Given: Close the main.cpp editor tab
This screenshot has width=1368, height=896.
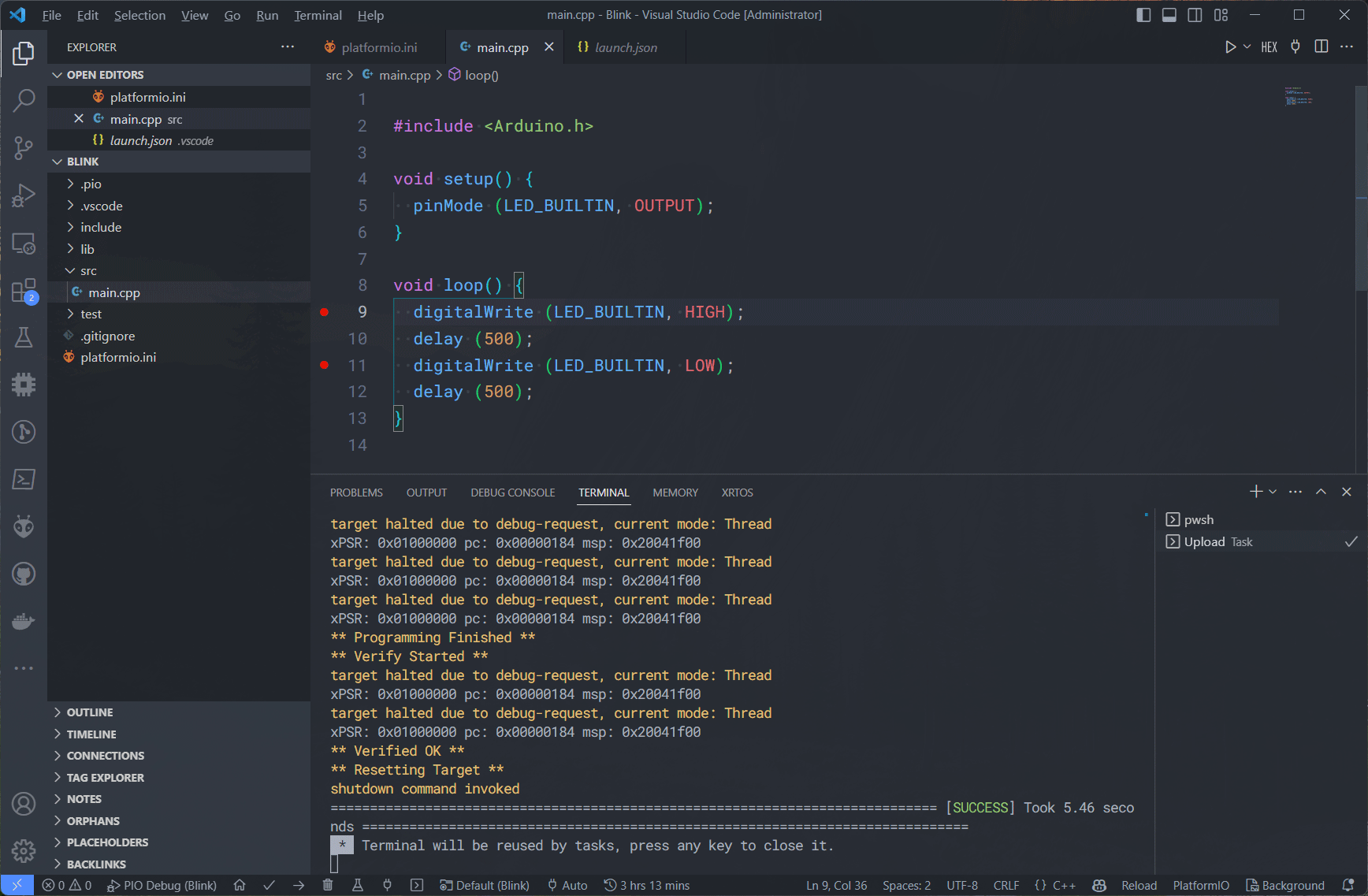Looking at the screenshot, I should pos(549,47).
